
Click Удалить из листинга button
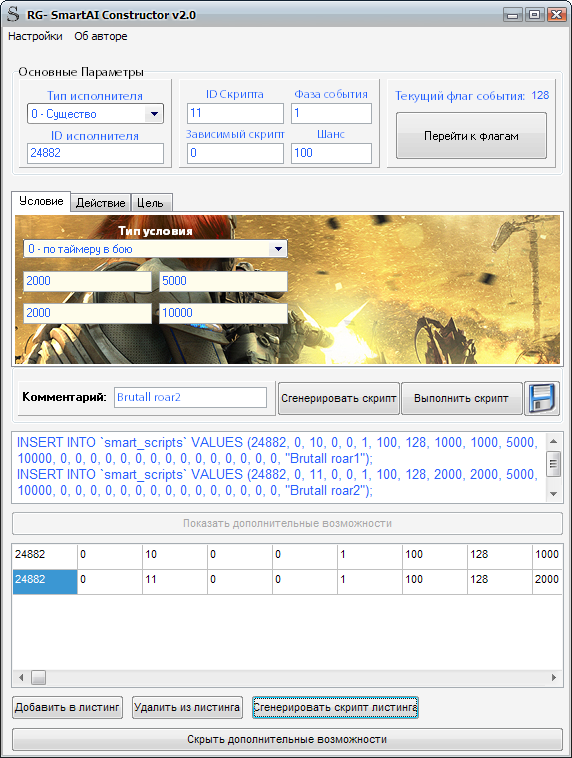tap(187, 707)
